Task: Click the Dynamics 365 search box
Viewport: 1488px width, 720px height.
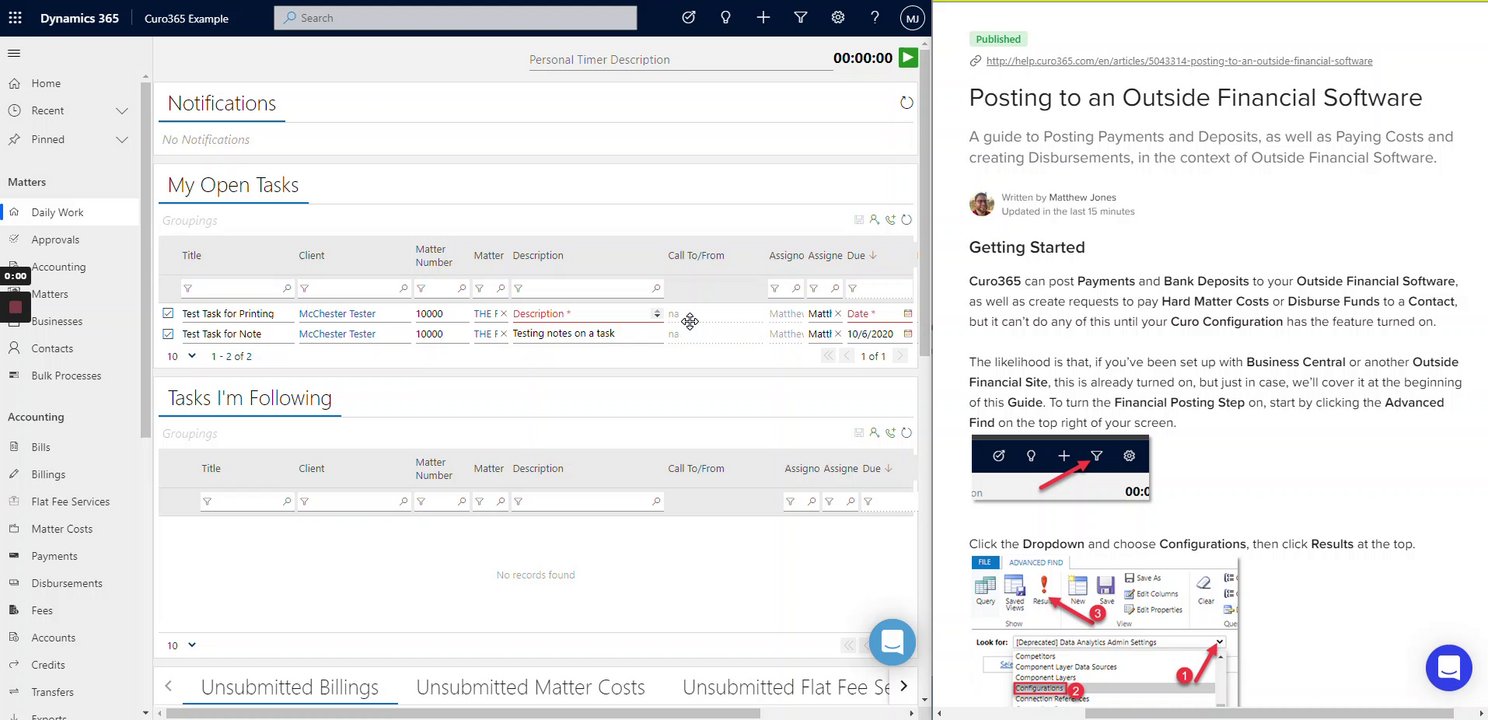Action: click(455, 18)
